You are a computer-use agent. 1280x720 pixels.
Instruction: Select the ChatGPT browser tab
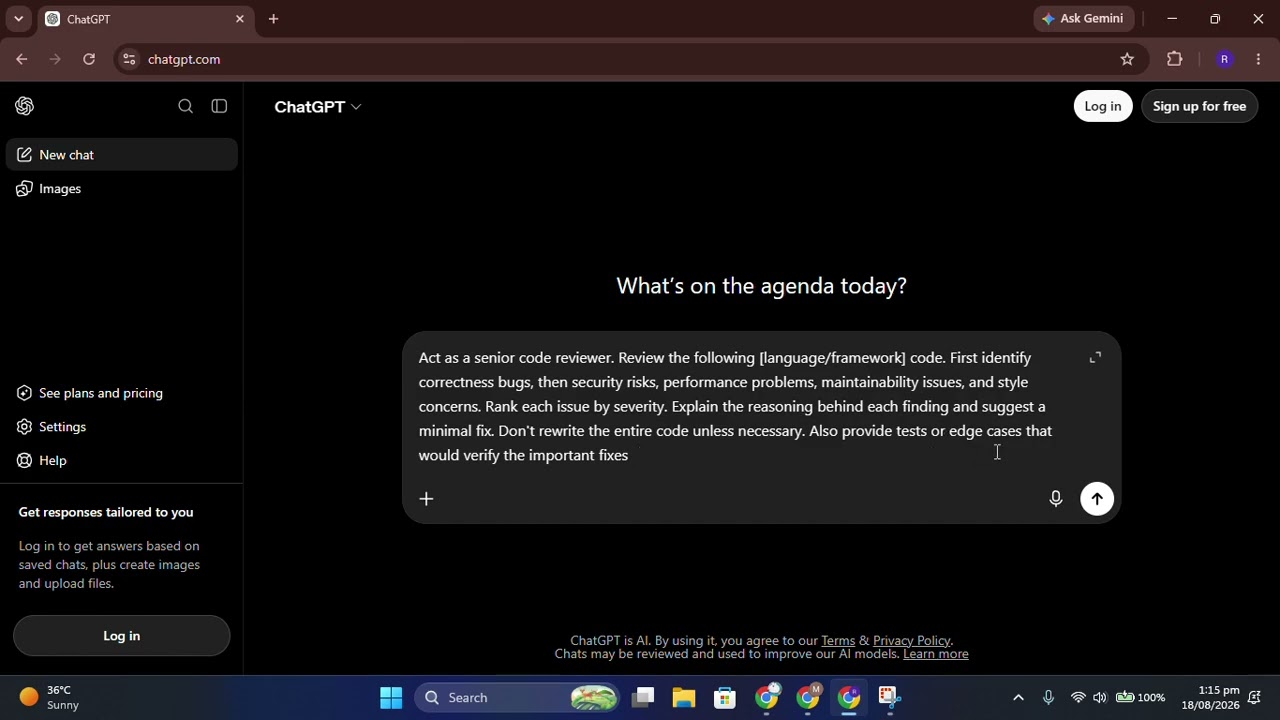click(x=146, y=19)
